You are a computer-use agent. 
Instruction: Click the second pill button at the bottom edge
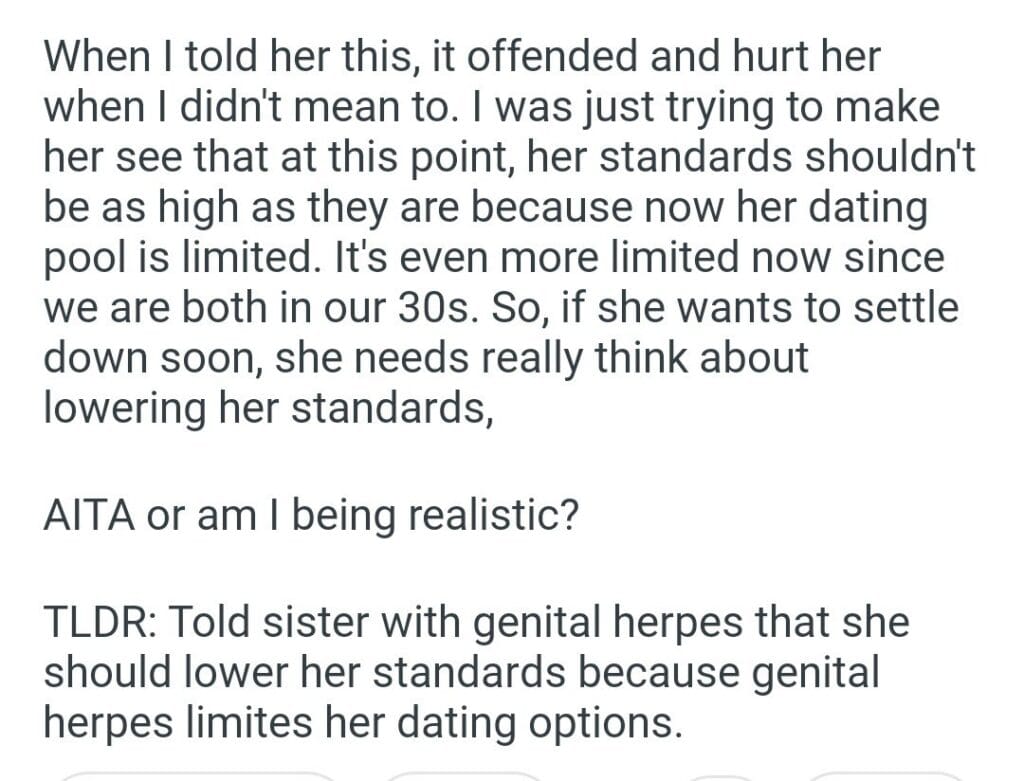point(463,776)
